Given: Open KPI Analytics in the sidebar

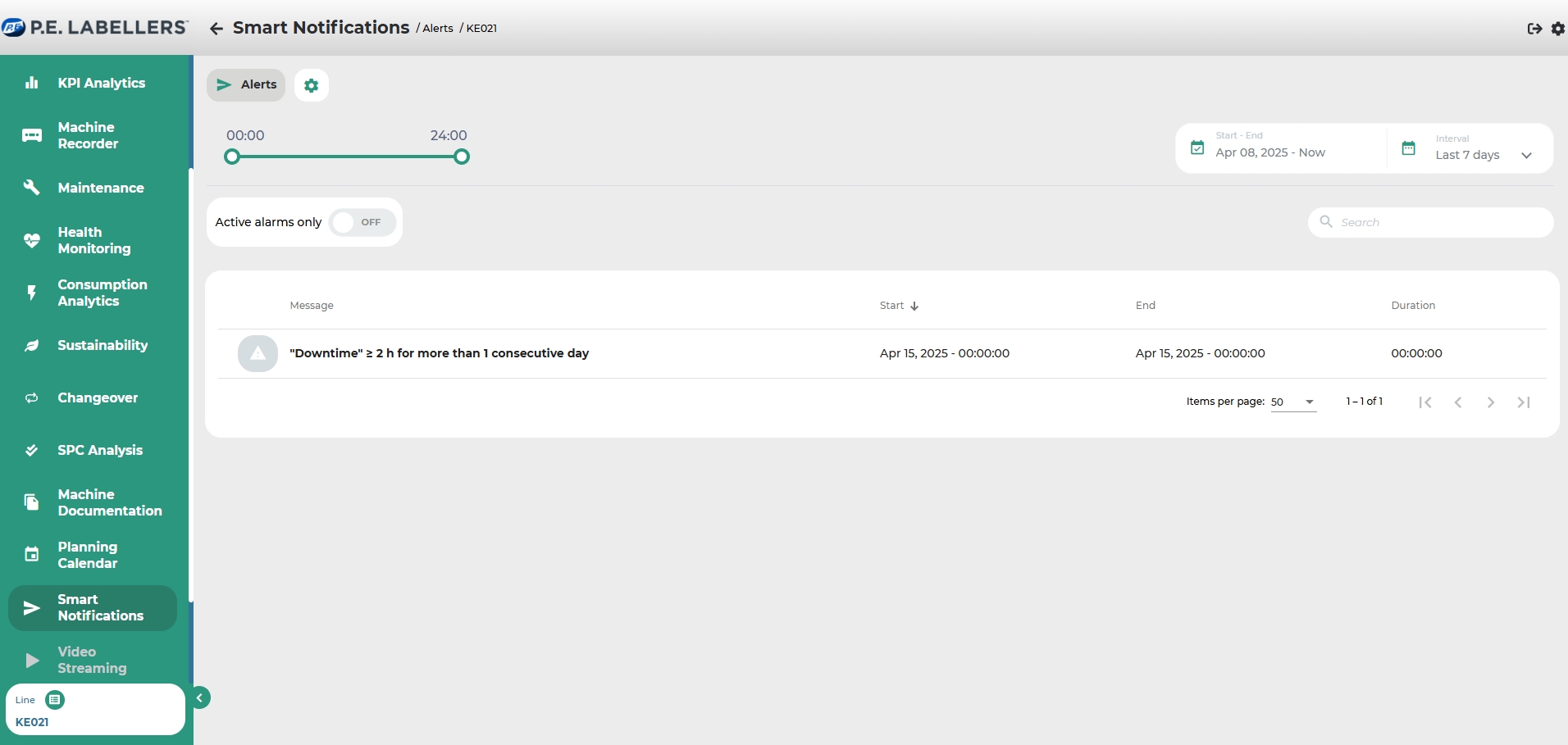Looking at the screenshot, I should point(101,83).
